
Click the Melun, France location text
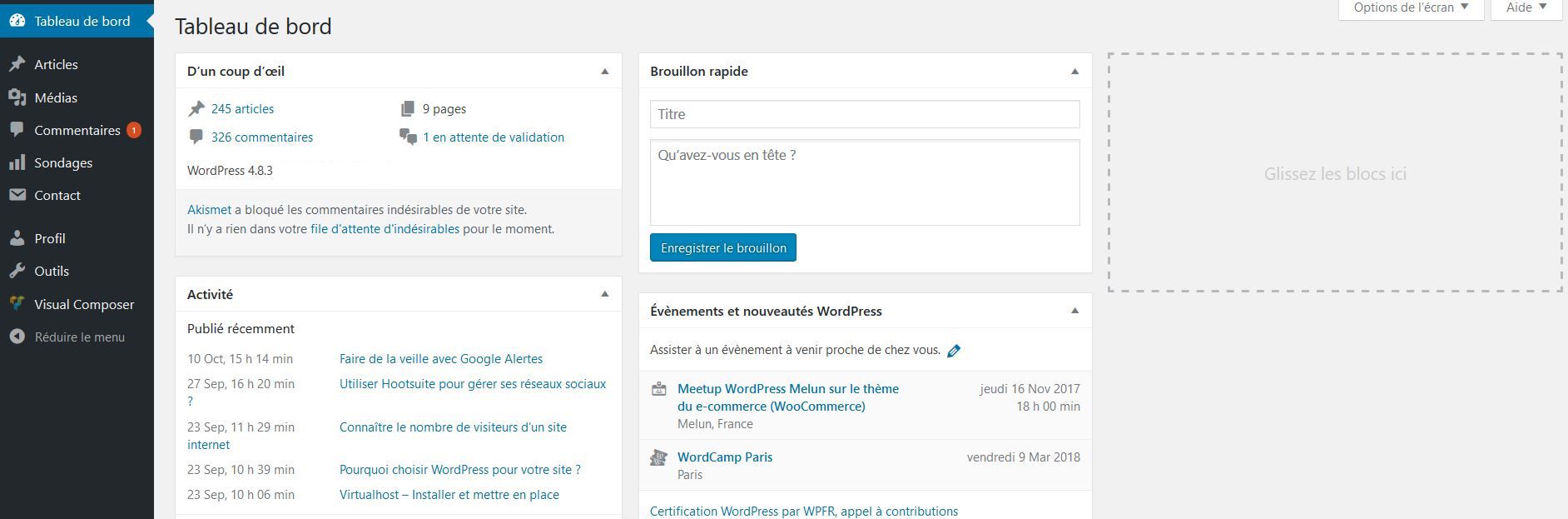715,424
